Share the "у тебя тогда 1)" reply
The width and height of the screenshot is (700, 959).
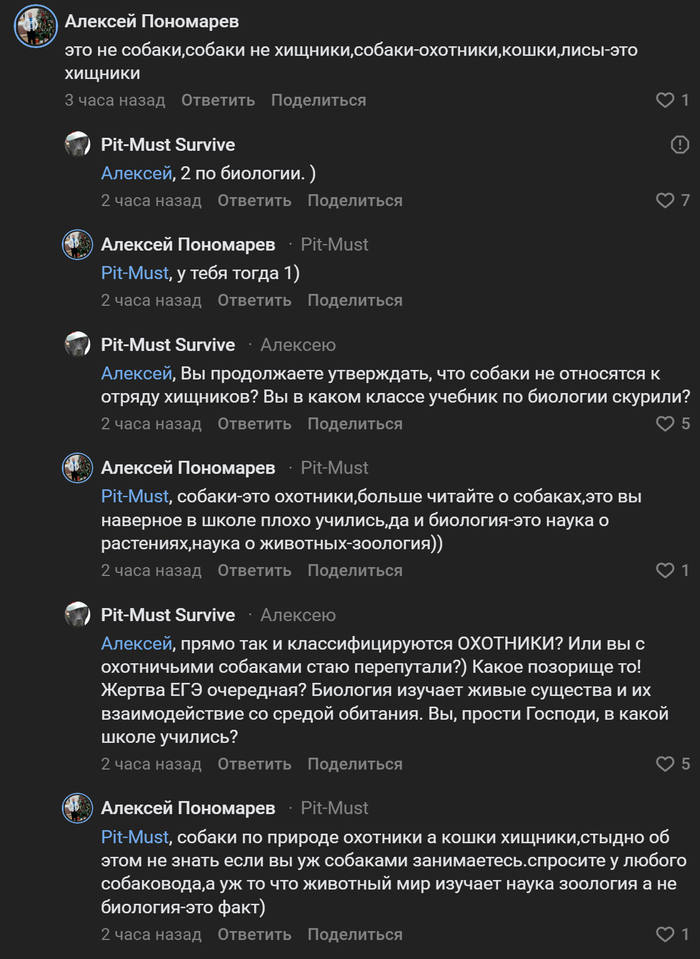pyautogui.click(x=355, y=300)
